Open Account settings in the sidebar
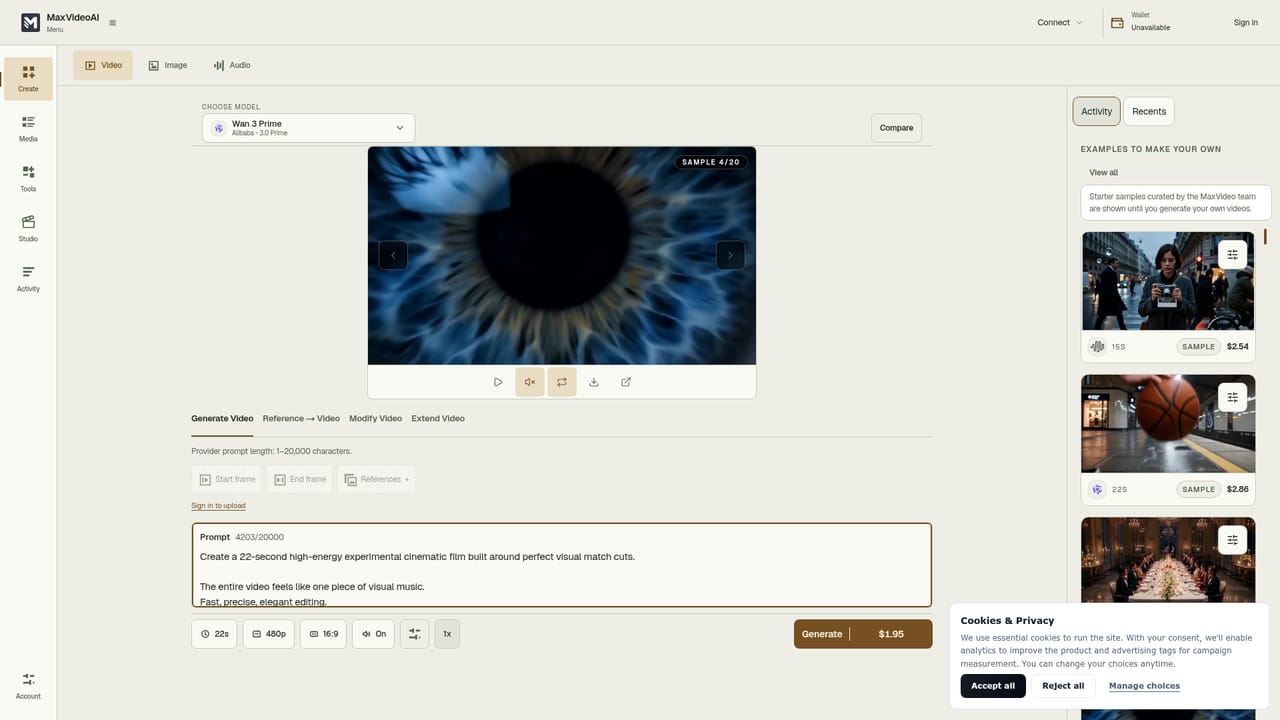 pyautogui.click(x=28, y=686)
